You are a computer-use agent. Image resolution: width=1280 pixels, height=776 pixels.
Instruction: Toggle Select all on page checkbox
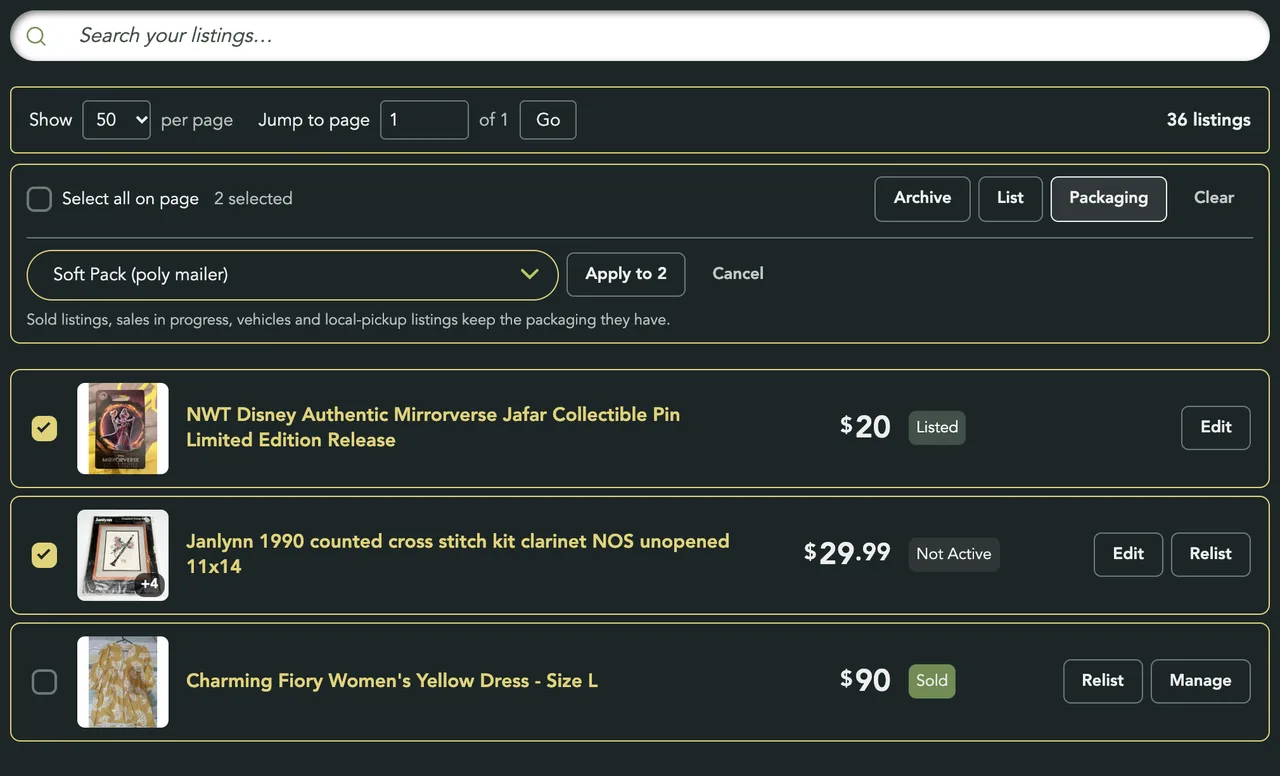click(39, 199)
